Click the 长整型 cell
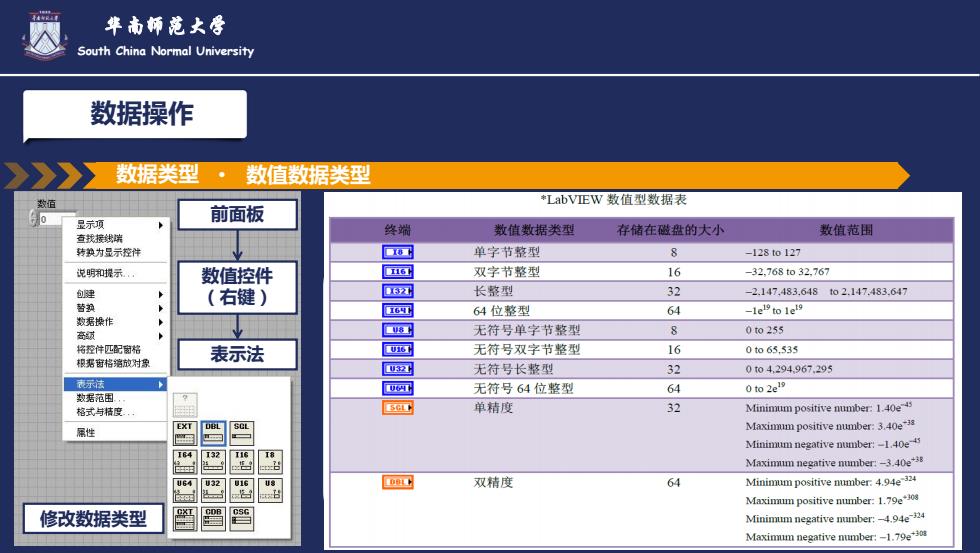980x553 pixels. tap(493, 291)
